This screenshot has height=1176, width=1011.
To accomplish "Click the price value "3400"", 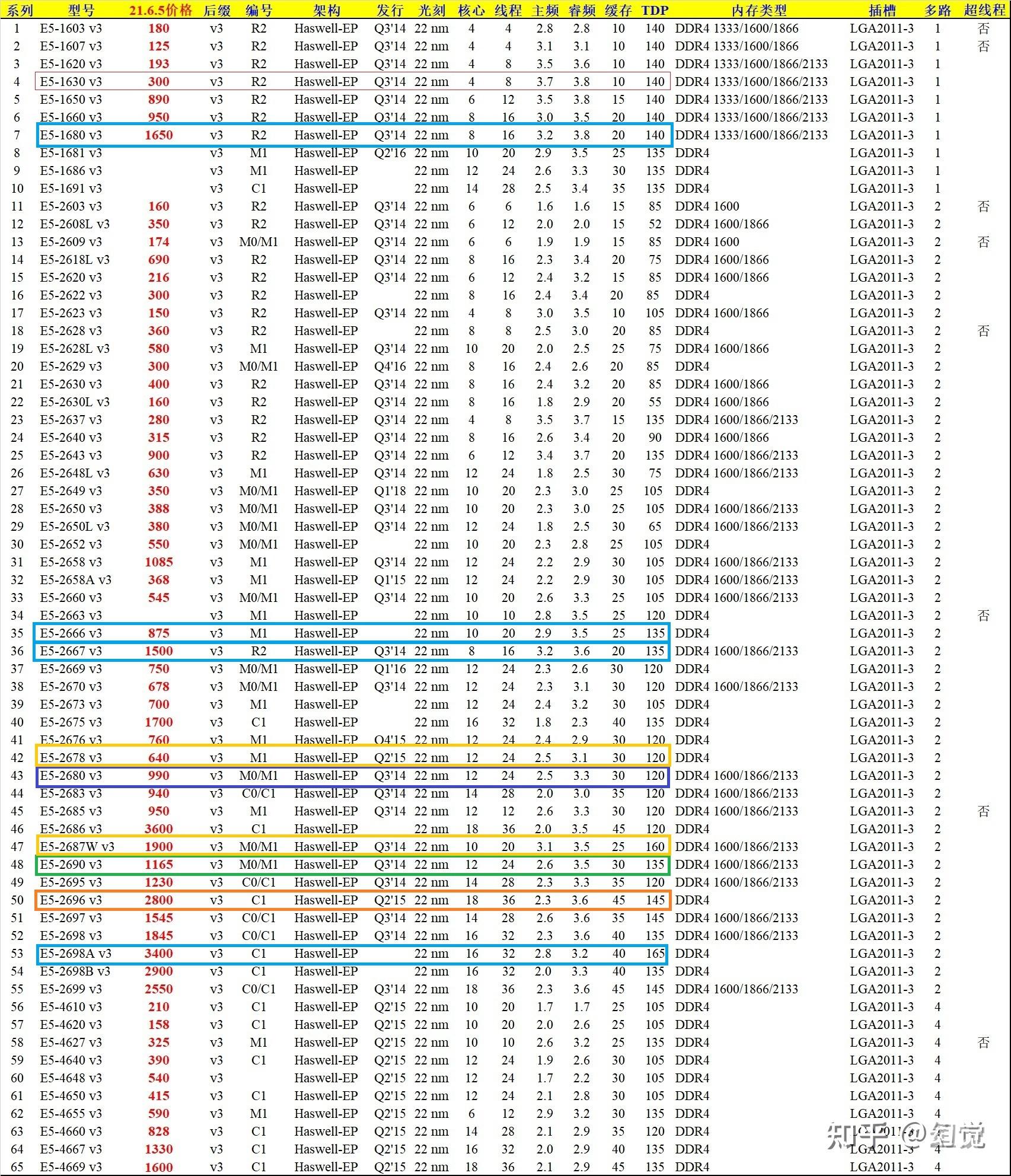I will (159, 954).
